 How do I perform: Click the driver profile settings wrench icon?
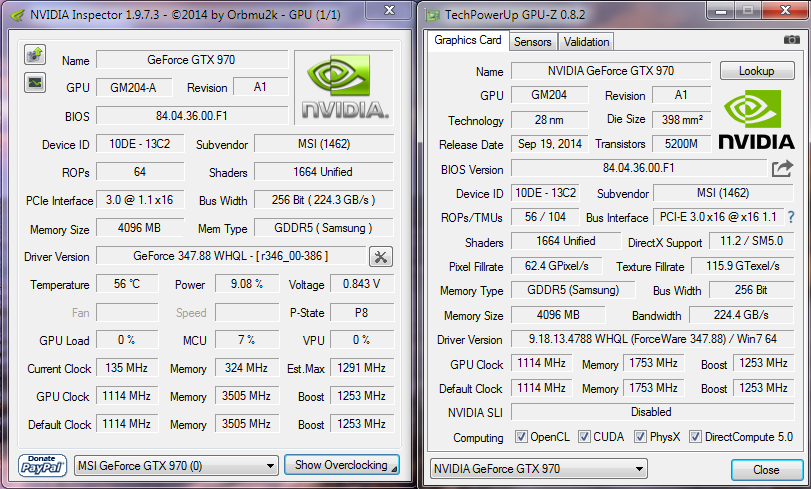[x=381, y=257]
